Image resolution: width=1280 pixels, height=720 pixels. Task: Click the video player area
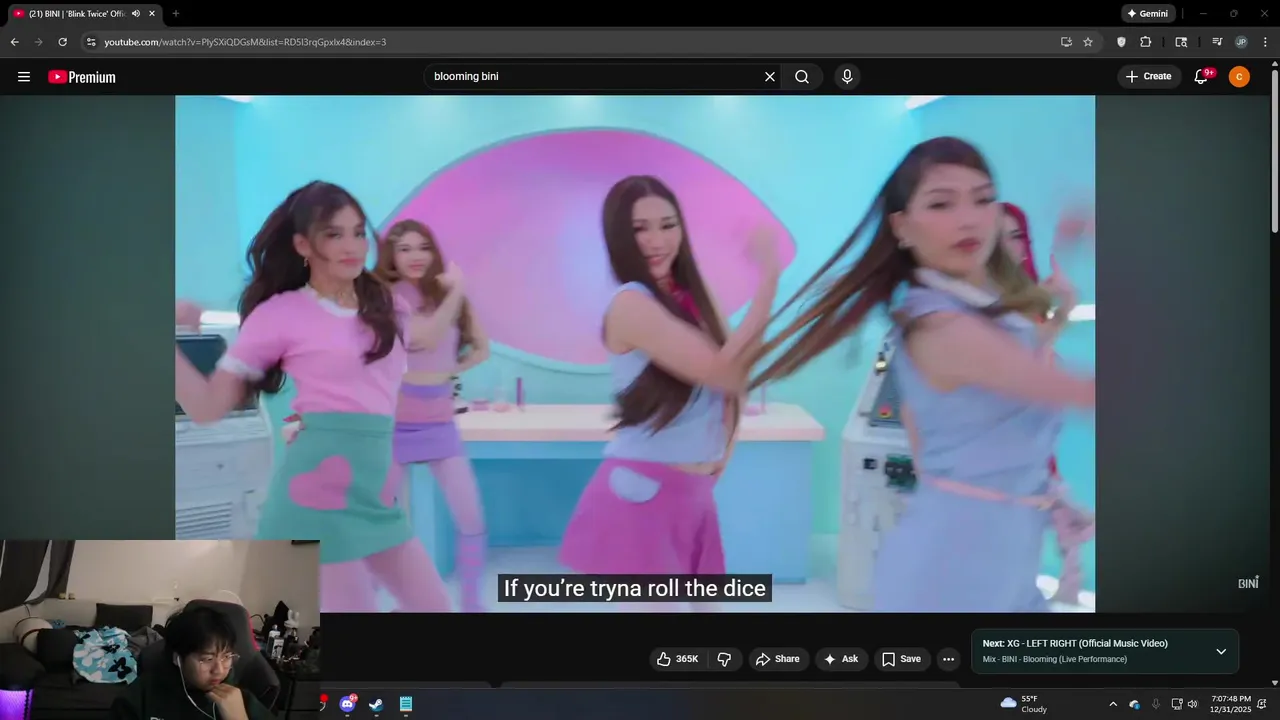pos(635,353)
